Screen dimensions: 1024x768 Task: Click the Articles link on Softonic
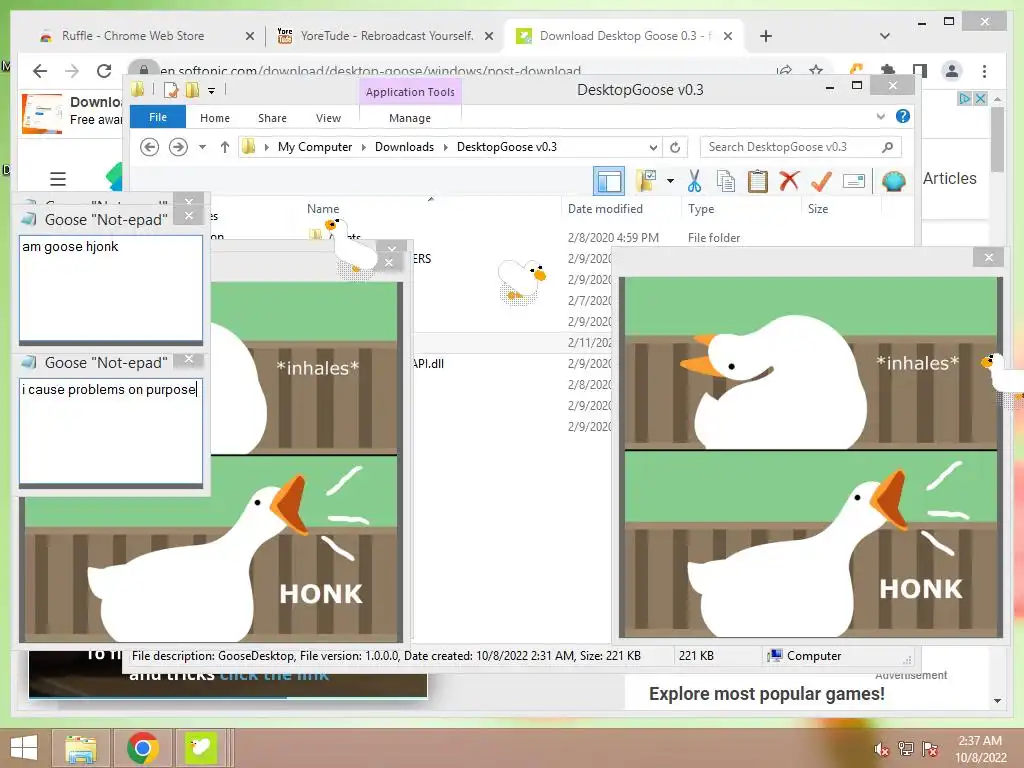(950, 178)
